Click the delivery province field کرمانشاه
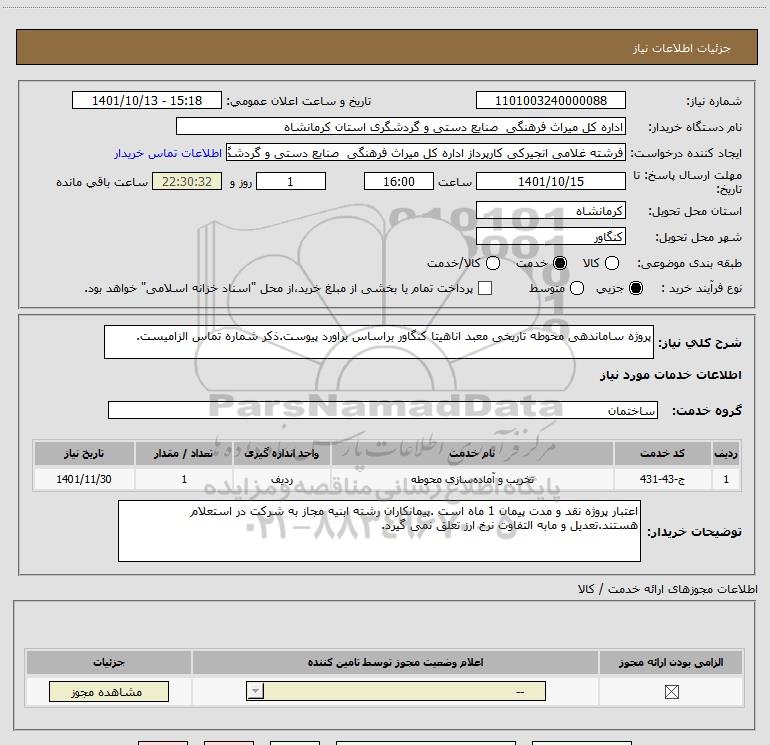Viewport: 770px width, 745px height. click(550, 211)
